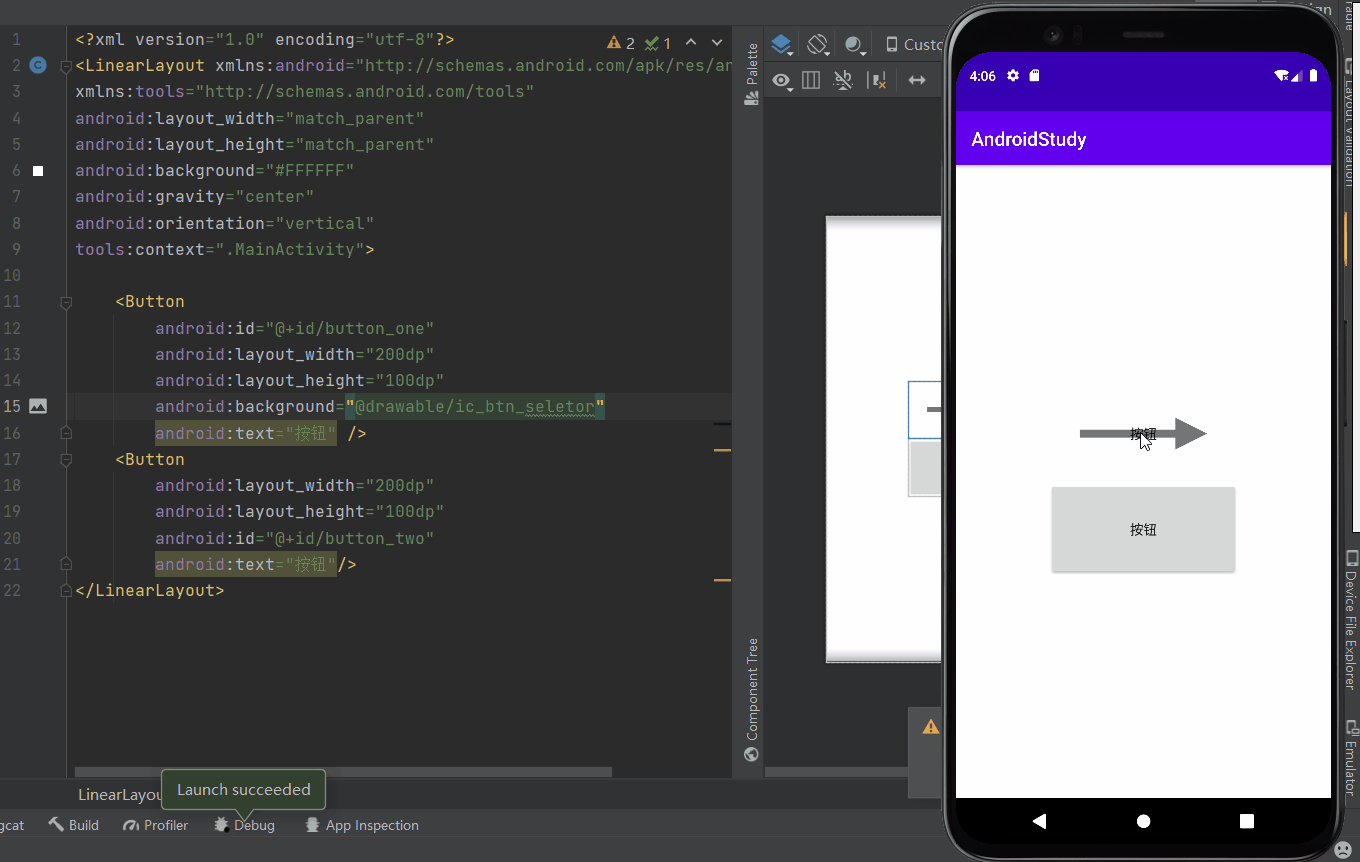
Task: Open the night mode theme dropdown
Action: tap(855, 45)
